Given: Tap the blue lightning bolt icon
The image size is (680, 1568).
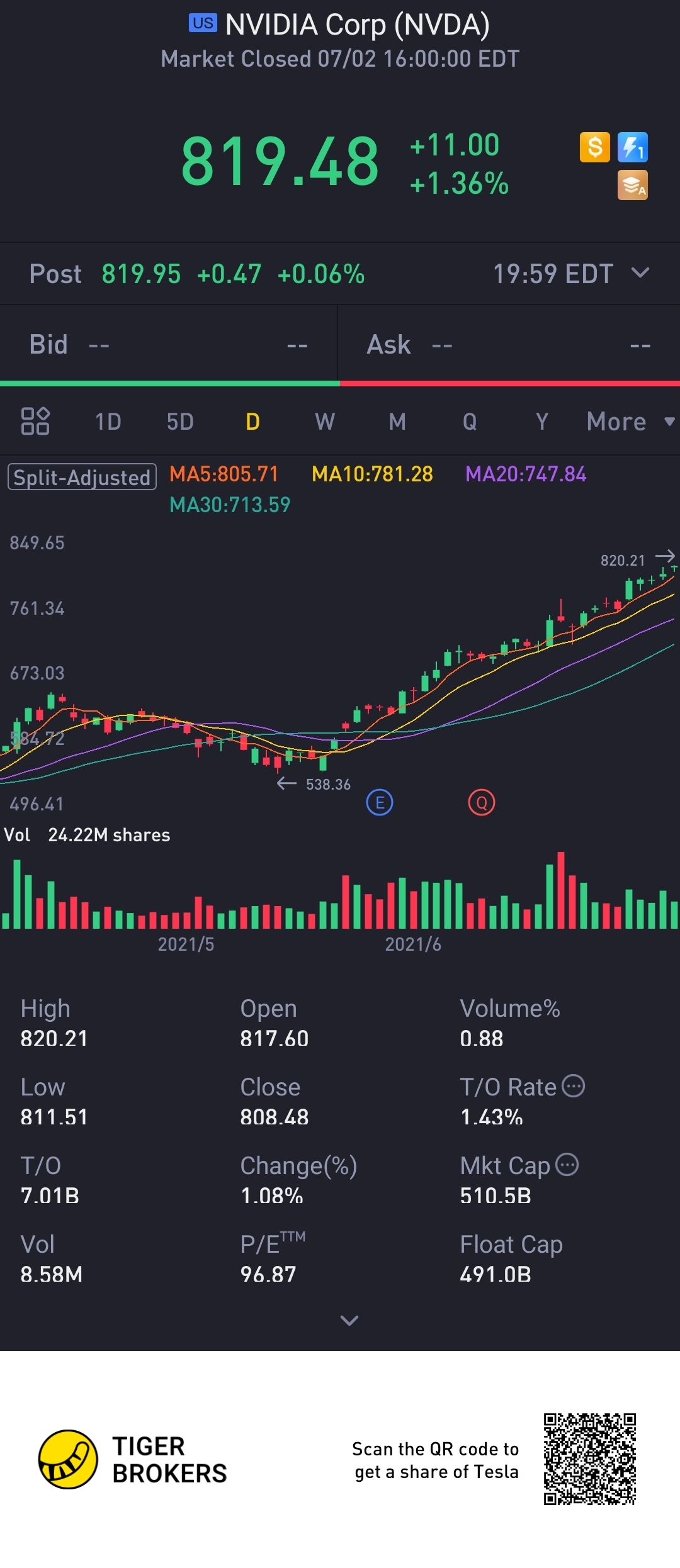Looking at the screenshot, I should 633,147.
